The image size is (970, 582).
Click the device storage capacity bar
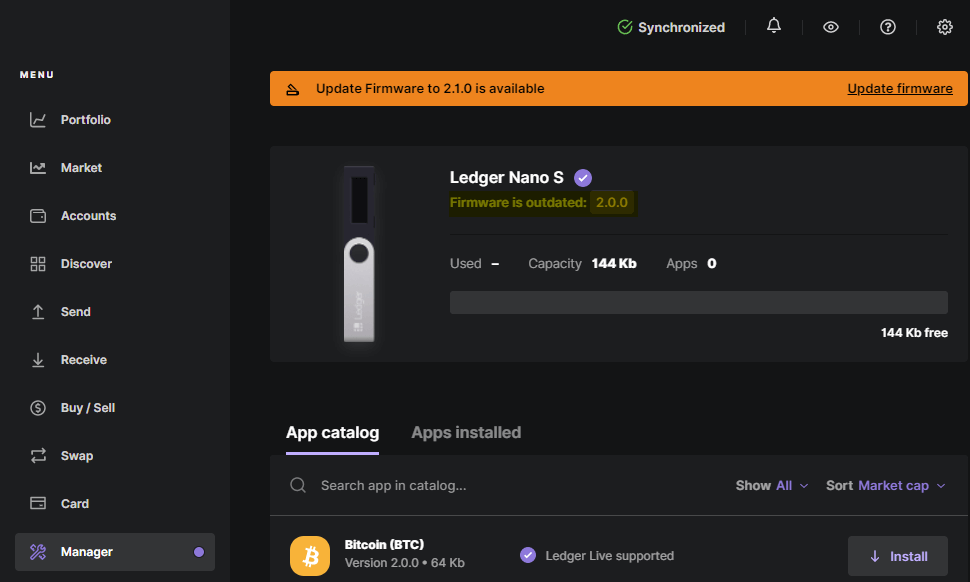point(698,302)
